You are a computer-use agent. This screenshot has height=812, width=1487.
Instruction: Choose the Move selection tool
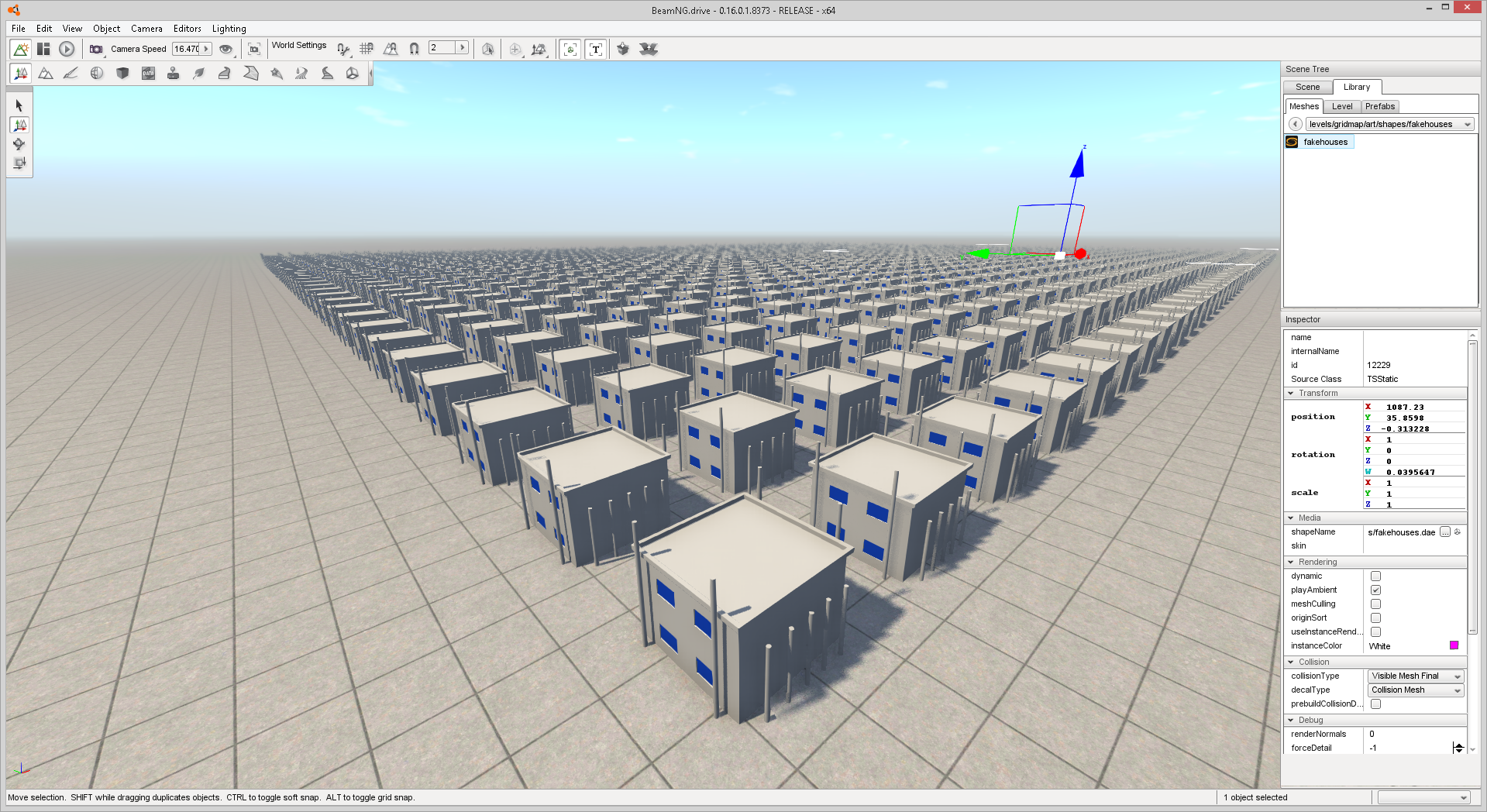(19, 125)
